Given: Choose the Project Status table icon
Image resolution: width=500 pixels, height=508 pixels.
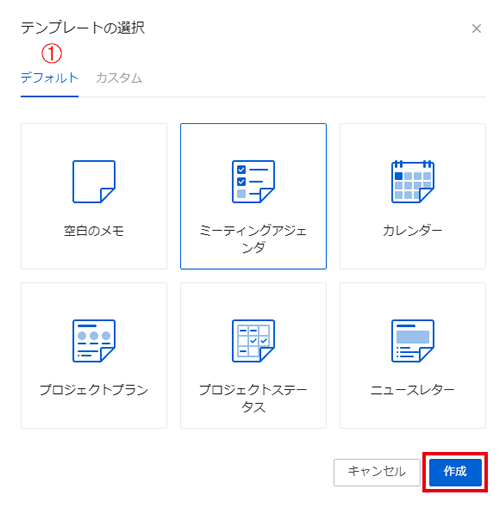Looking at the screenshot, I should click(x=253, y=341).
